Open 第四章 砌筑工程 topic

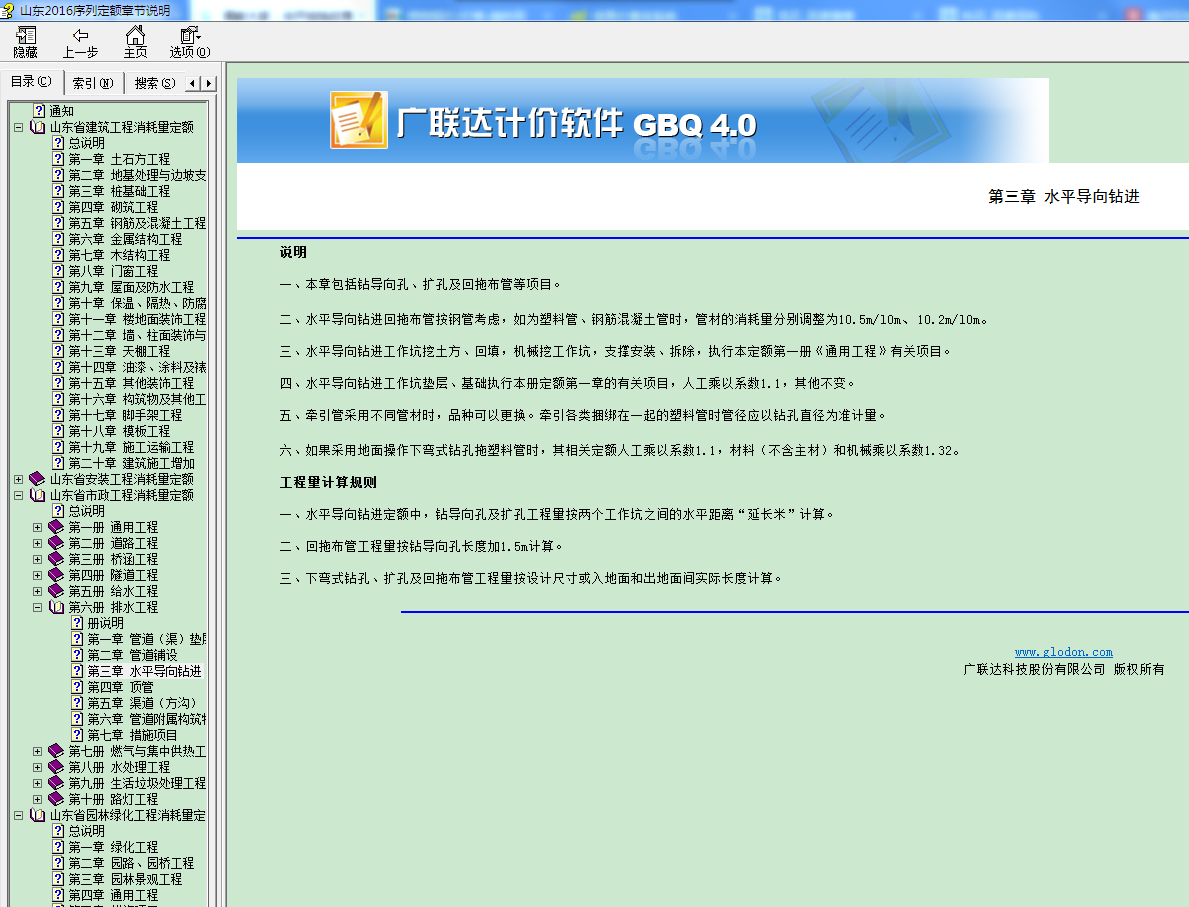113,207
